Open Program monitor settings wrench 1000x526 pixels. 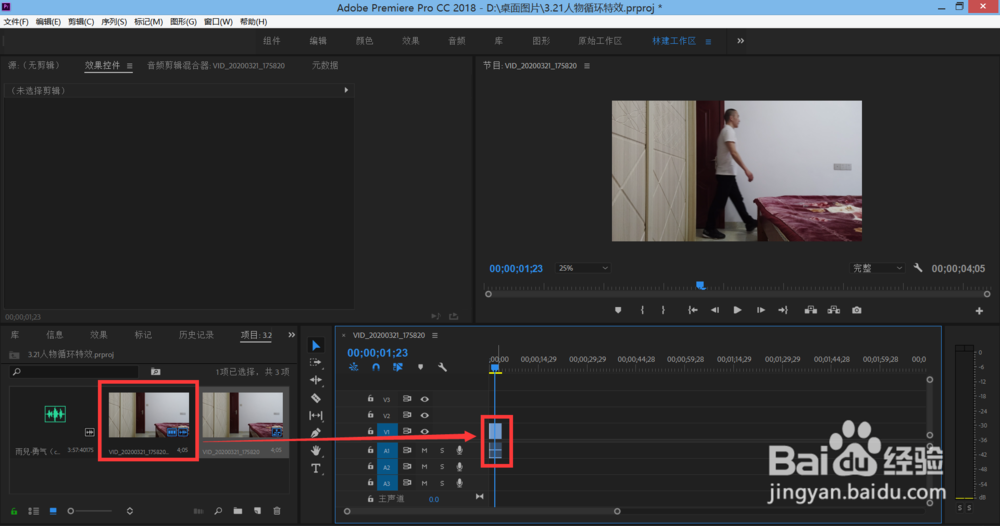pyautogui.click(x=918, y=268)
